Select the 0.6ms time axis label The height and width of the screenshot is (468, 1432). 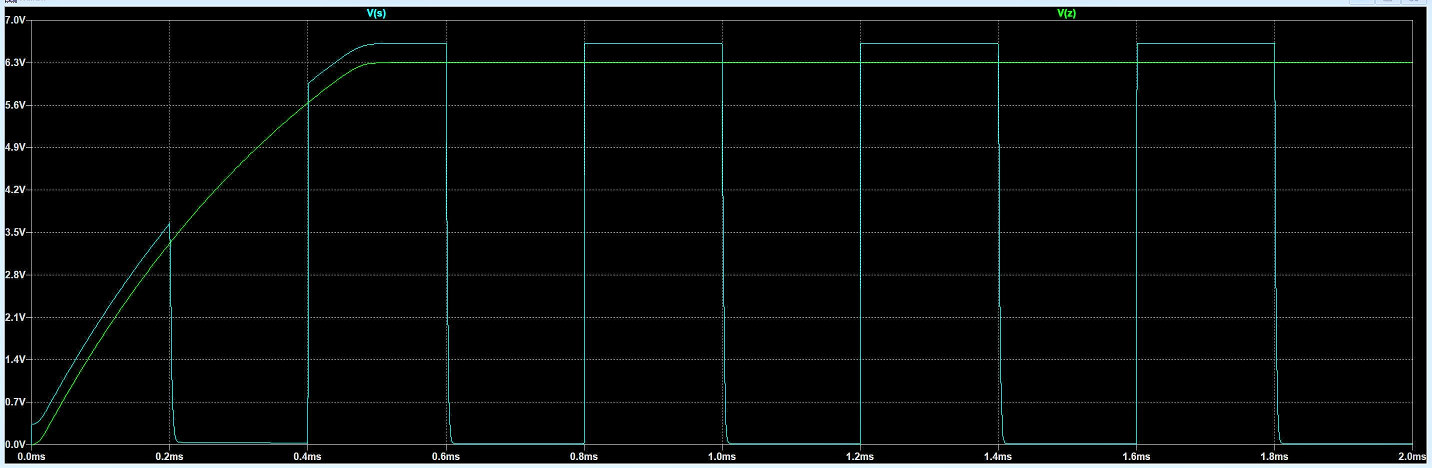tap(446, 457)
